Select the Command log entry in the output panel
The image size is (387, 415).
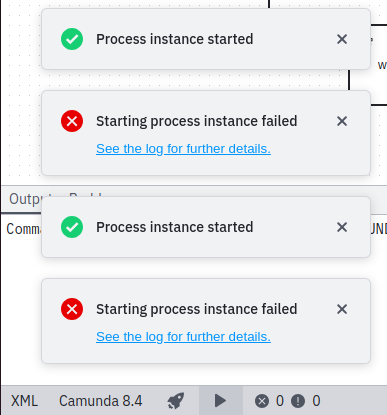coord(23,229)
